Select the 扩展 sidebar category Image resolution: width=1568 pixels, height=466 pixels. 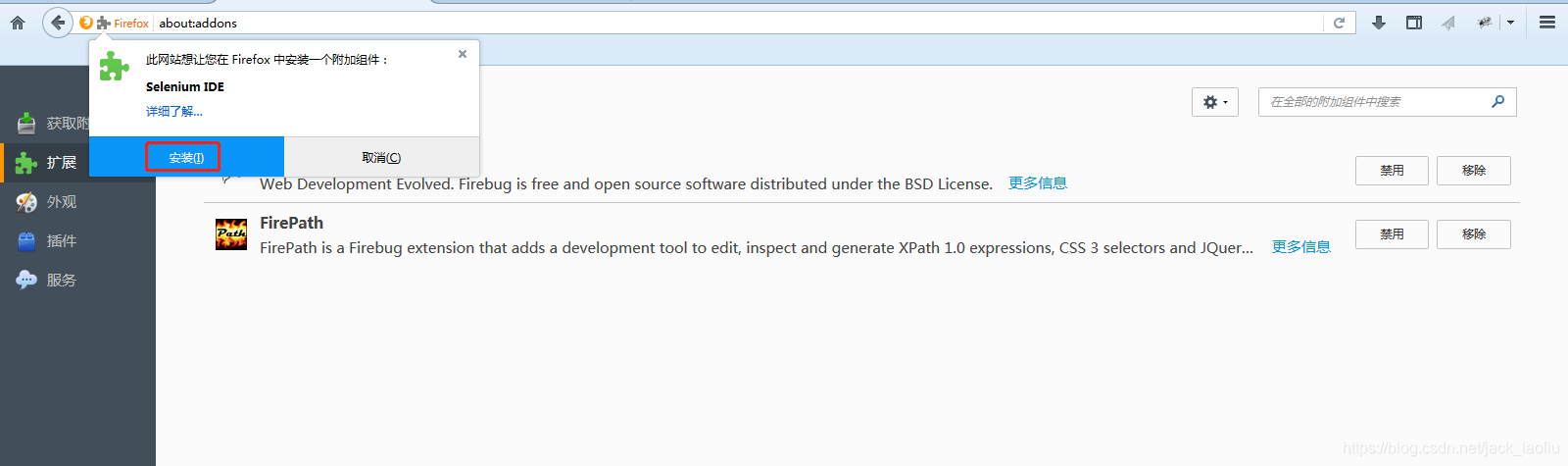coord(77,163)
